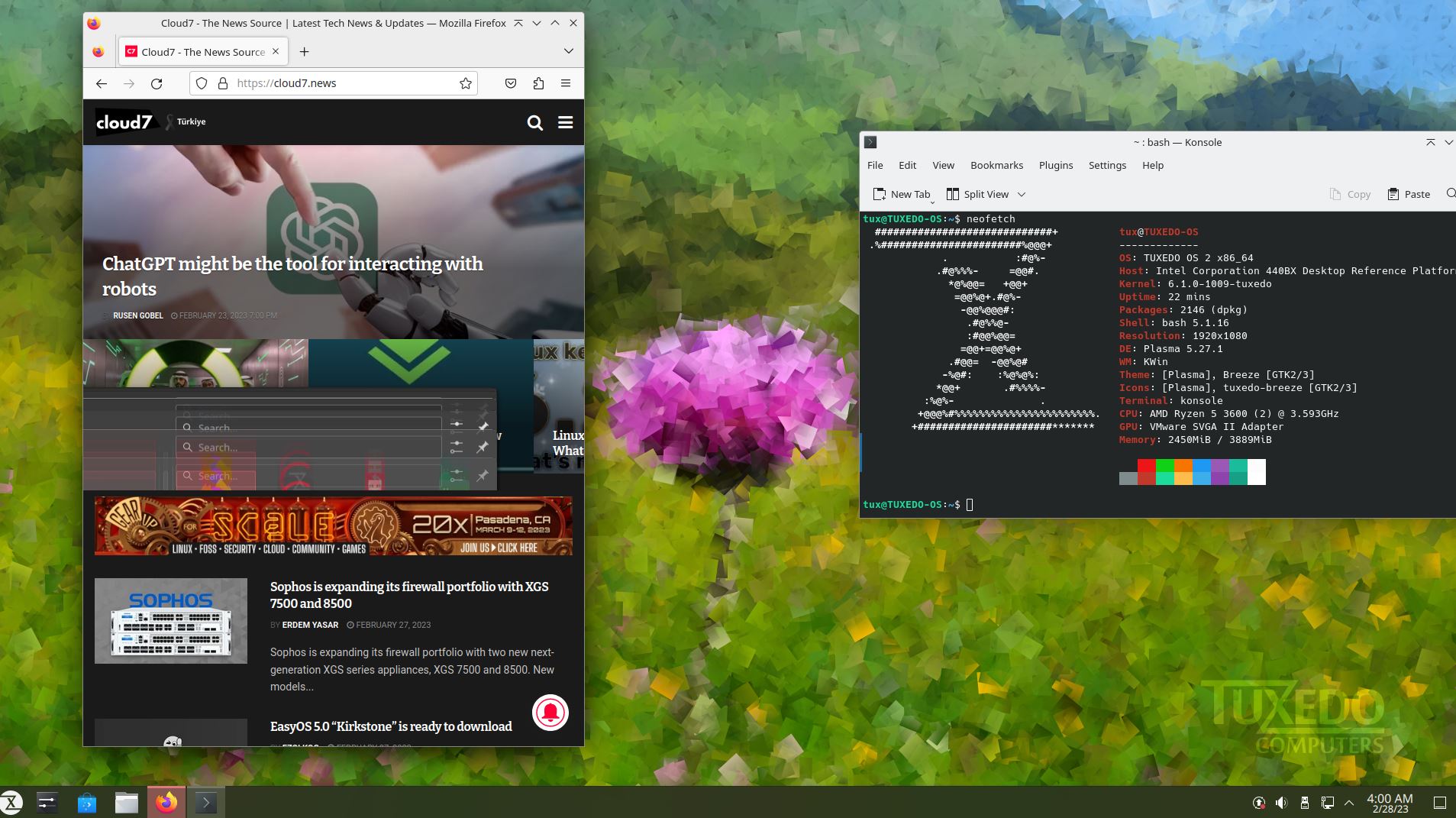Open Firefox extensions puzzle icon
The width and height of the screenshot is (1456, 818).
click(538, 83)
